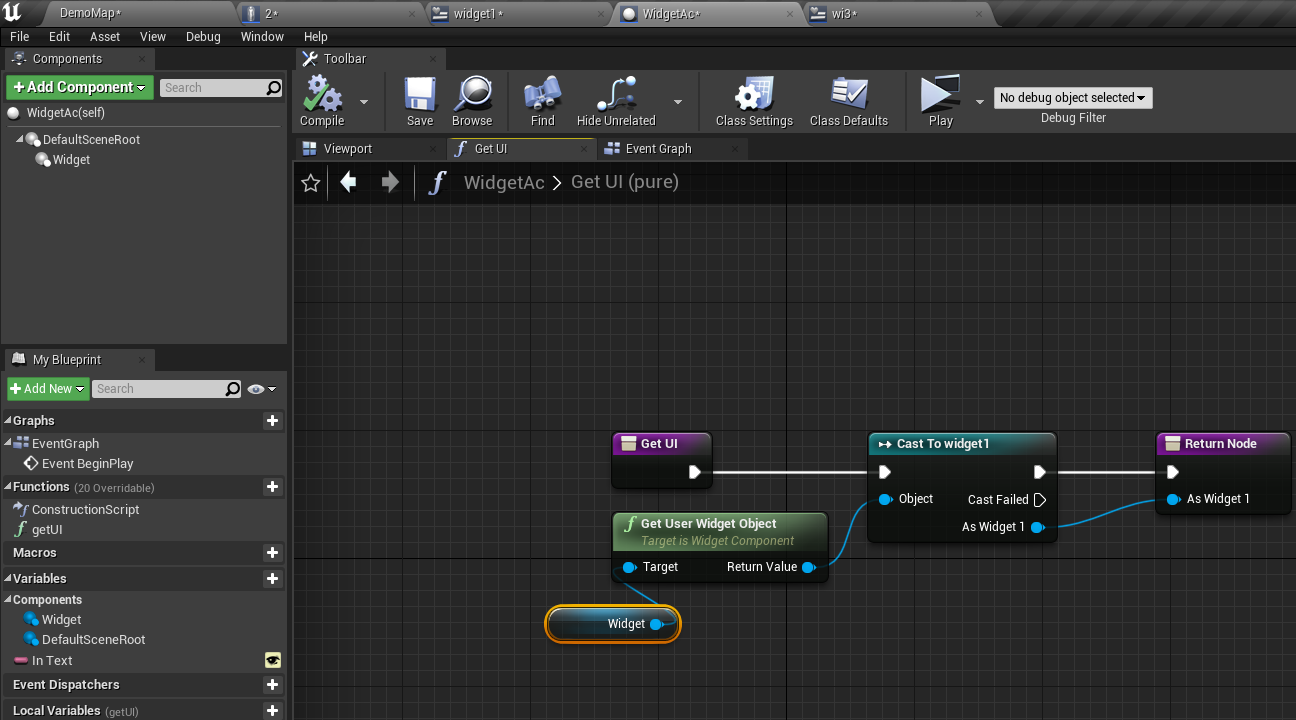
Task: Add a new function with the Functions plus button
Action: [x=272, y=487]
